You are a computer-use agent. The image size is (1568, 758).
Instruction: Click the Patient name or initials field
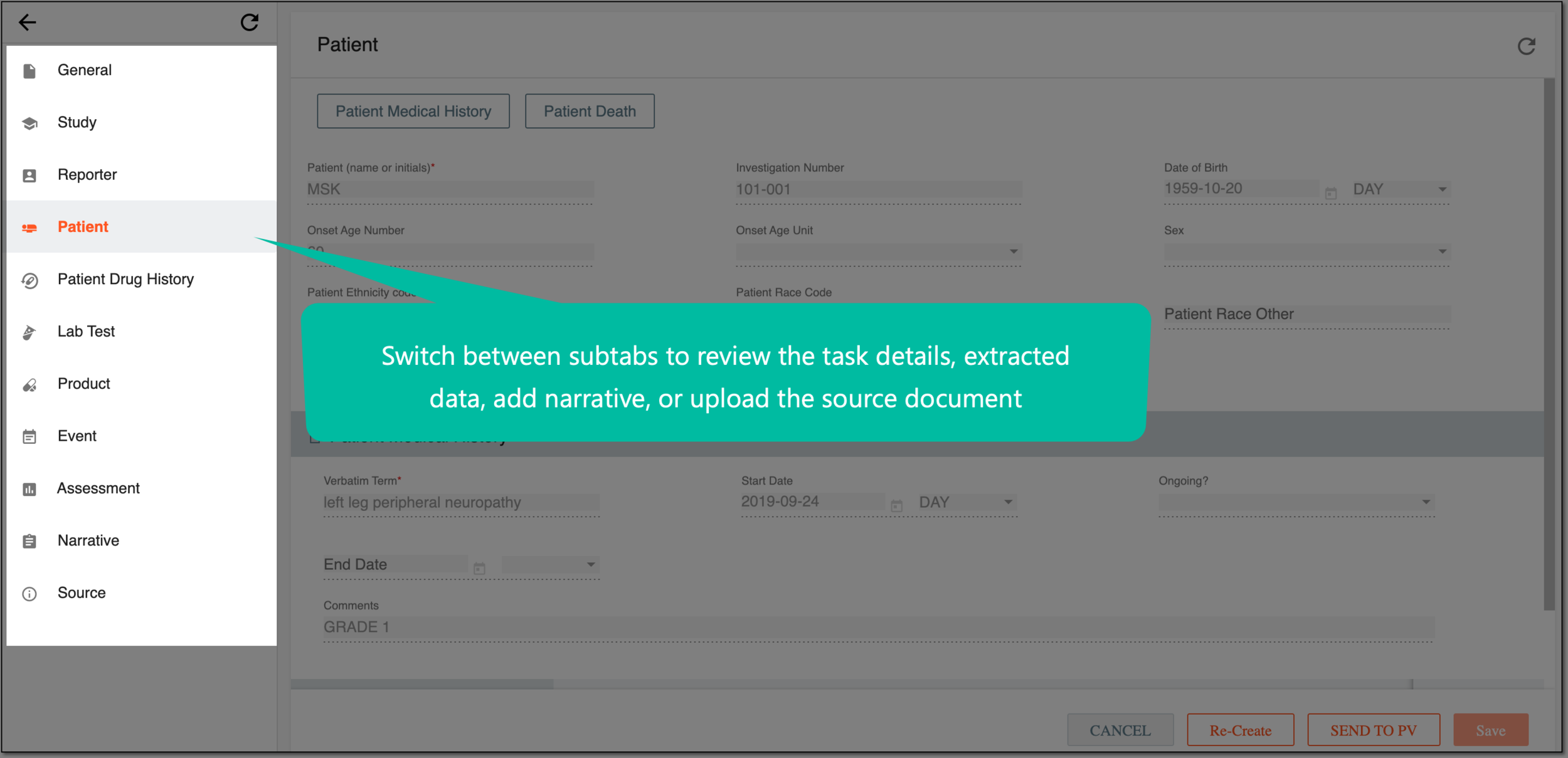pos(450,189)
